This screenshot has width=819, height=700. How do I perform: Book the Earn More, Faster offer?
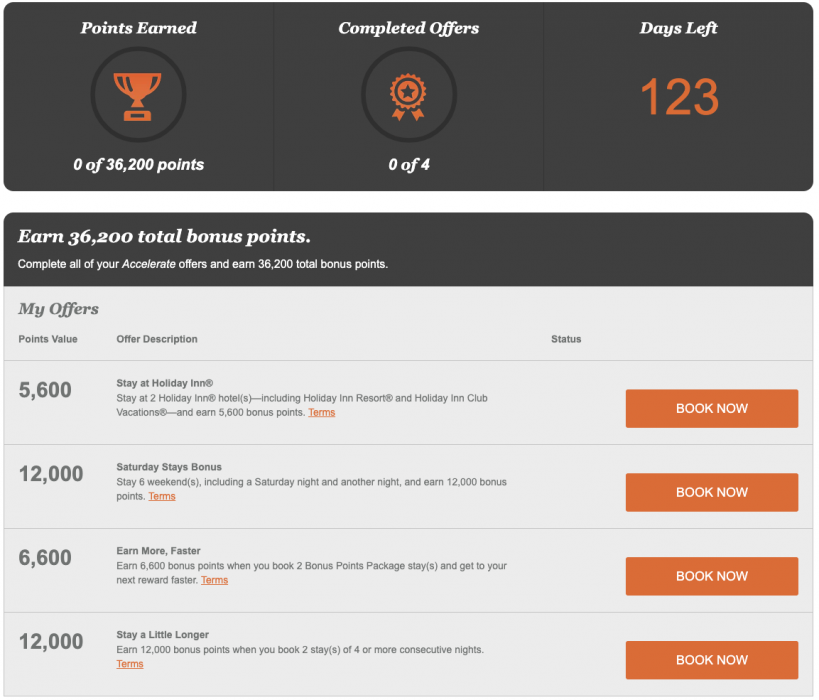click(711, 576)
